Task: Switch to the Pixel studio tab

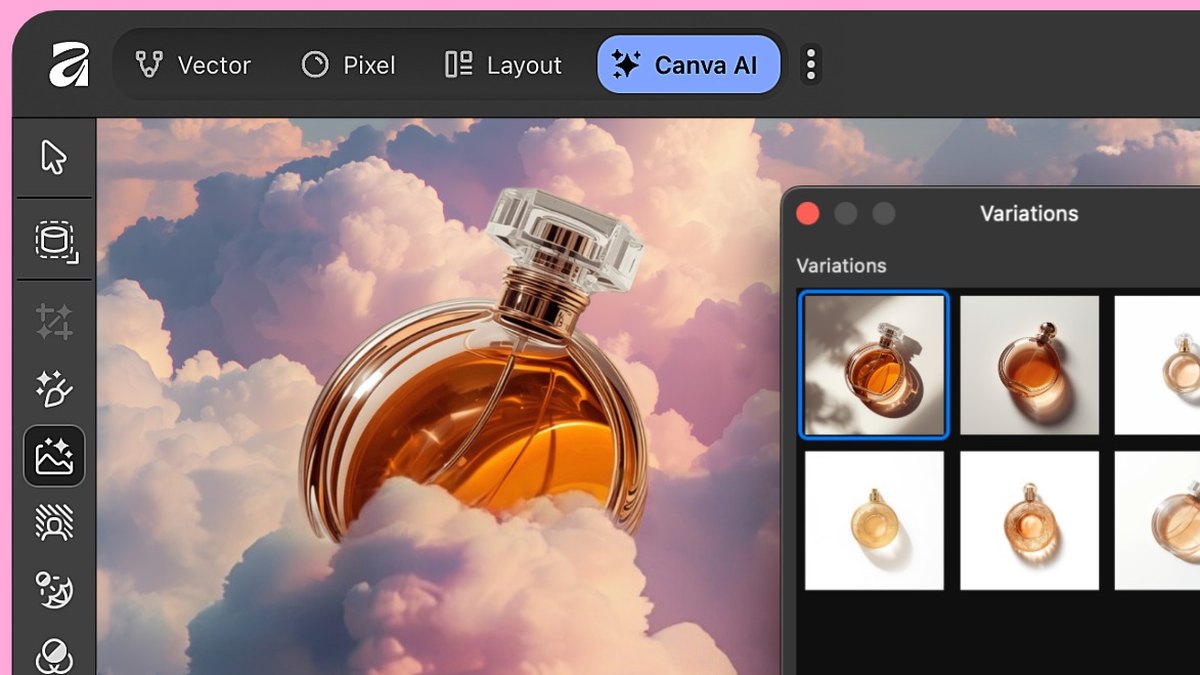Action: [x=348, y=65]
